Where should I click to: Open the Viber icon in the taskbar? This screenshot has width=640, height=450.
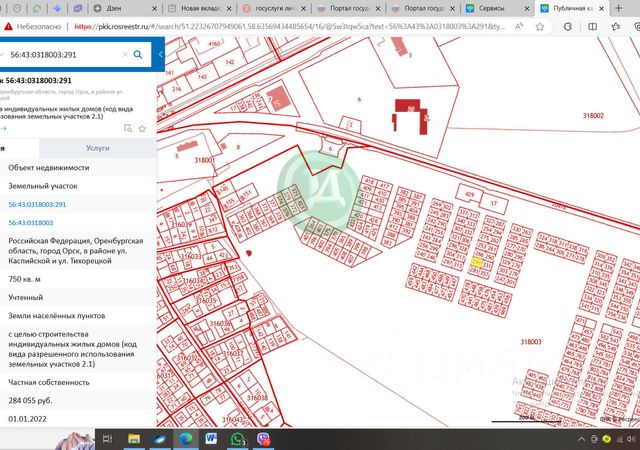tap(264, 438)
